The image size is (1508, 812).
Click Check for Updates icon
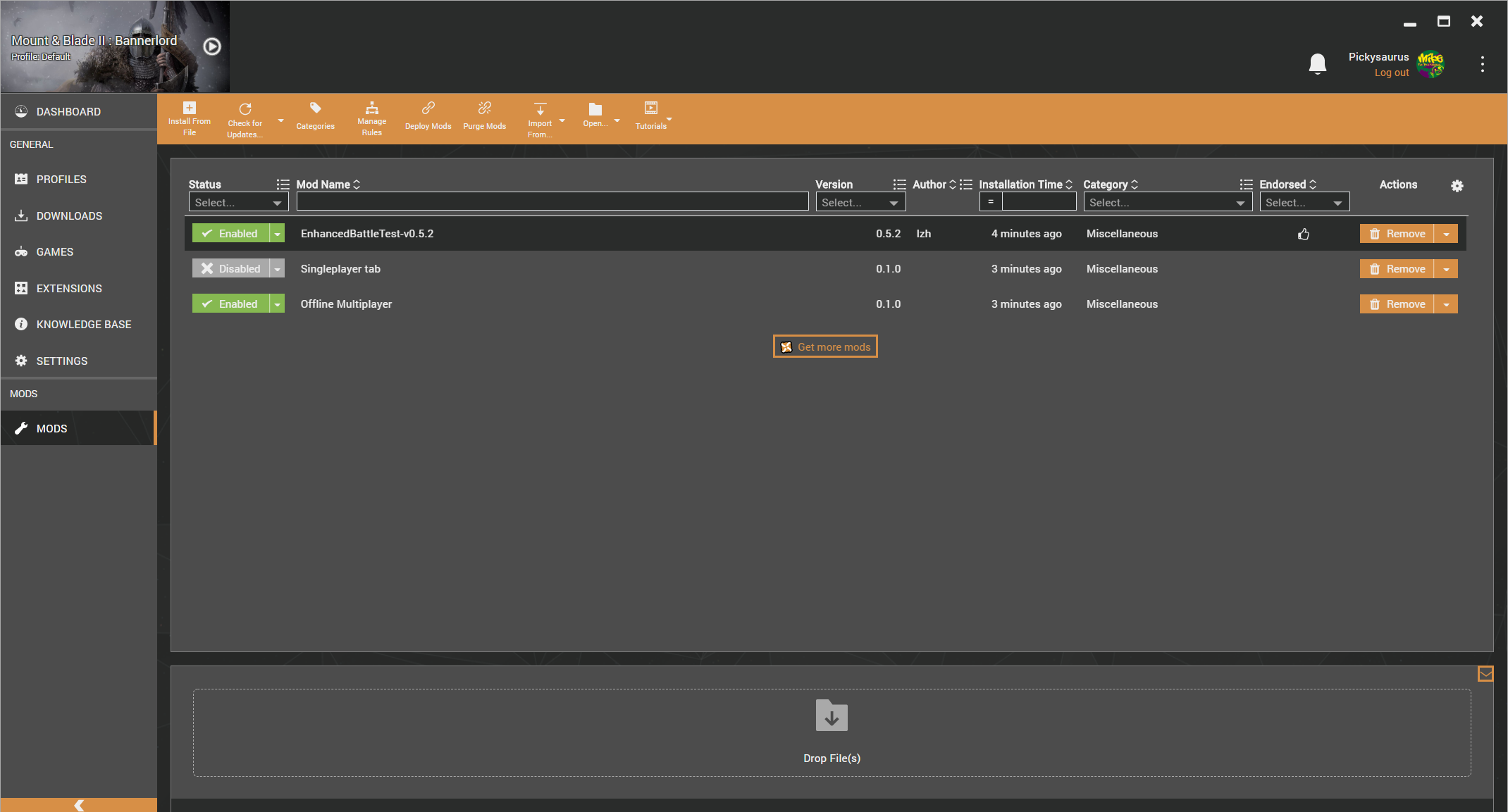click(x=245, y=109)
